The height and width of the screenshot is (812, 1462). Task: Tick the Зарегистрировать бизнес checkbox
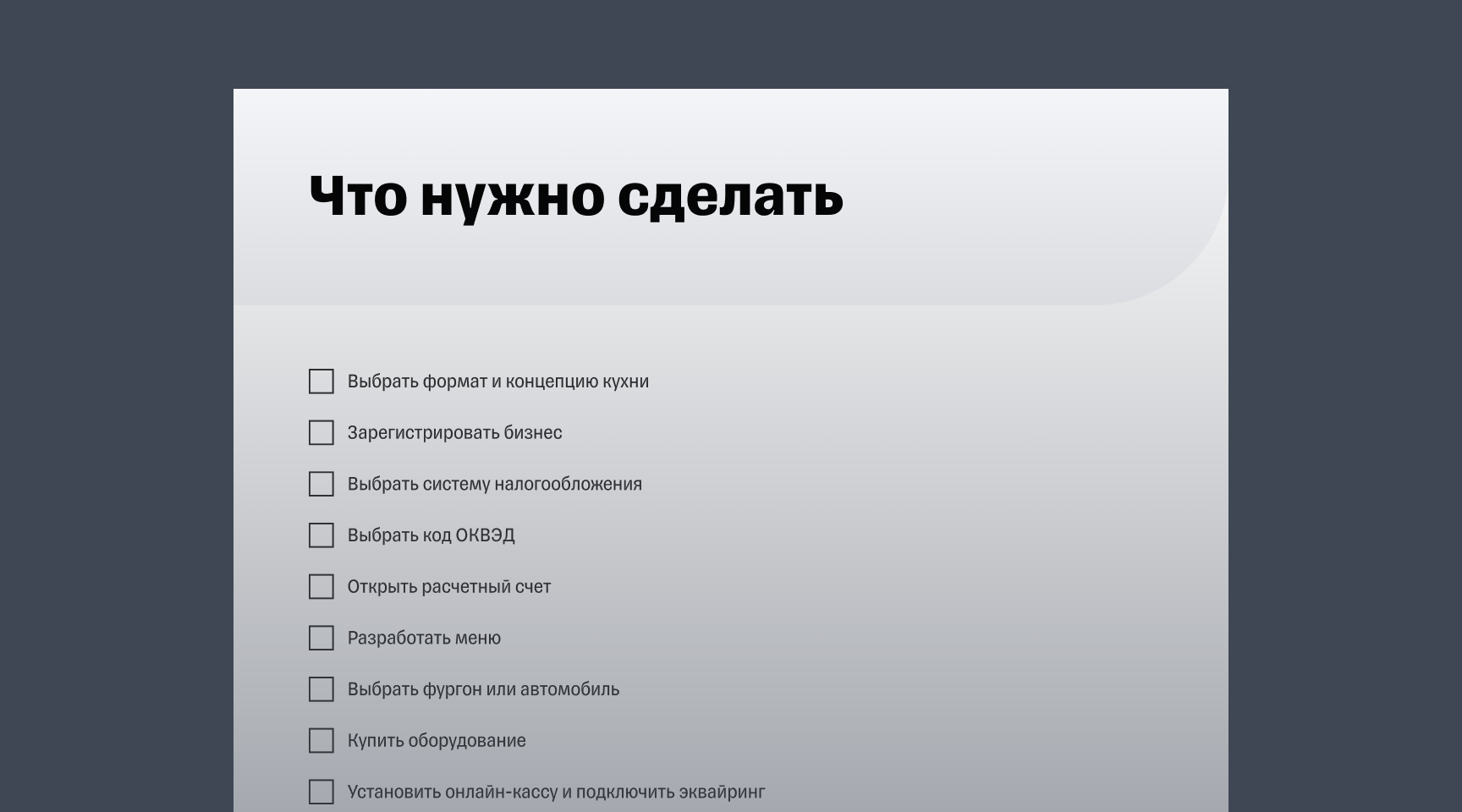[x=322, y=433]
